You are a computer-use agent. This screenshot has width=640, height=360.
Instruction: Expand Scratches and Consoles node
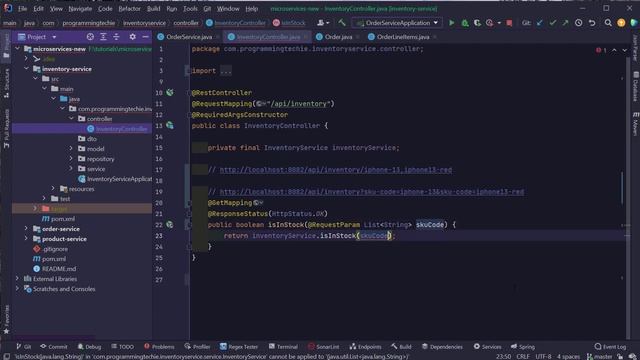tap(18, 289)
